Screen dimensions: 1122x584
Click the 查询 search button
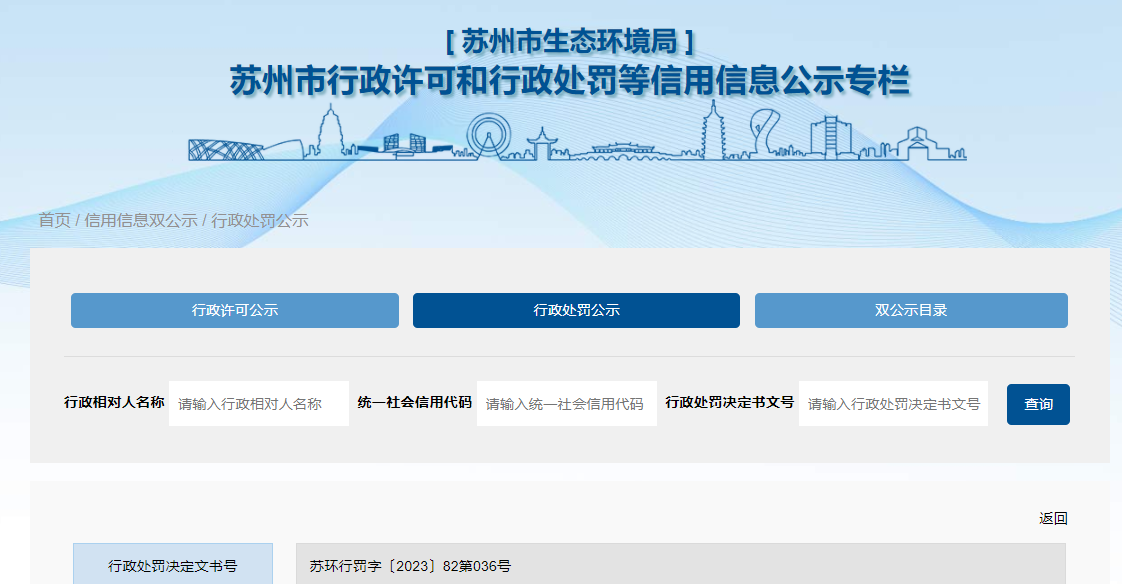(x=1038, y=404)
